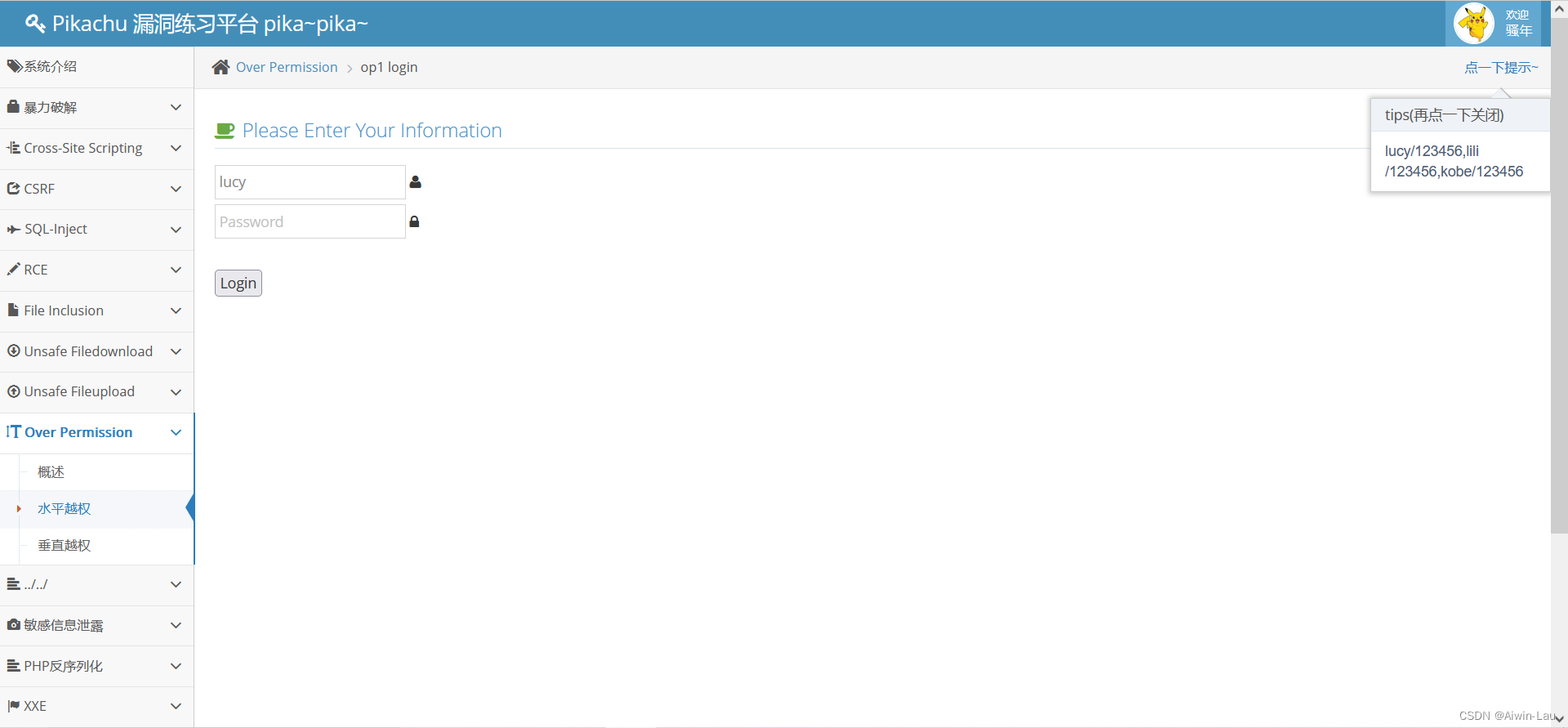Click the scrollbar up arrow
Image resolution: width=1568 pixels, height=728 pixels.
pos(1559,8)
